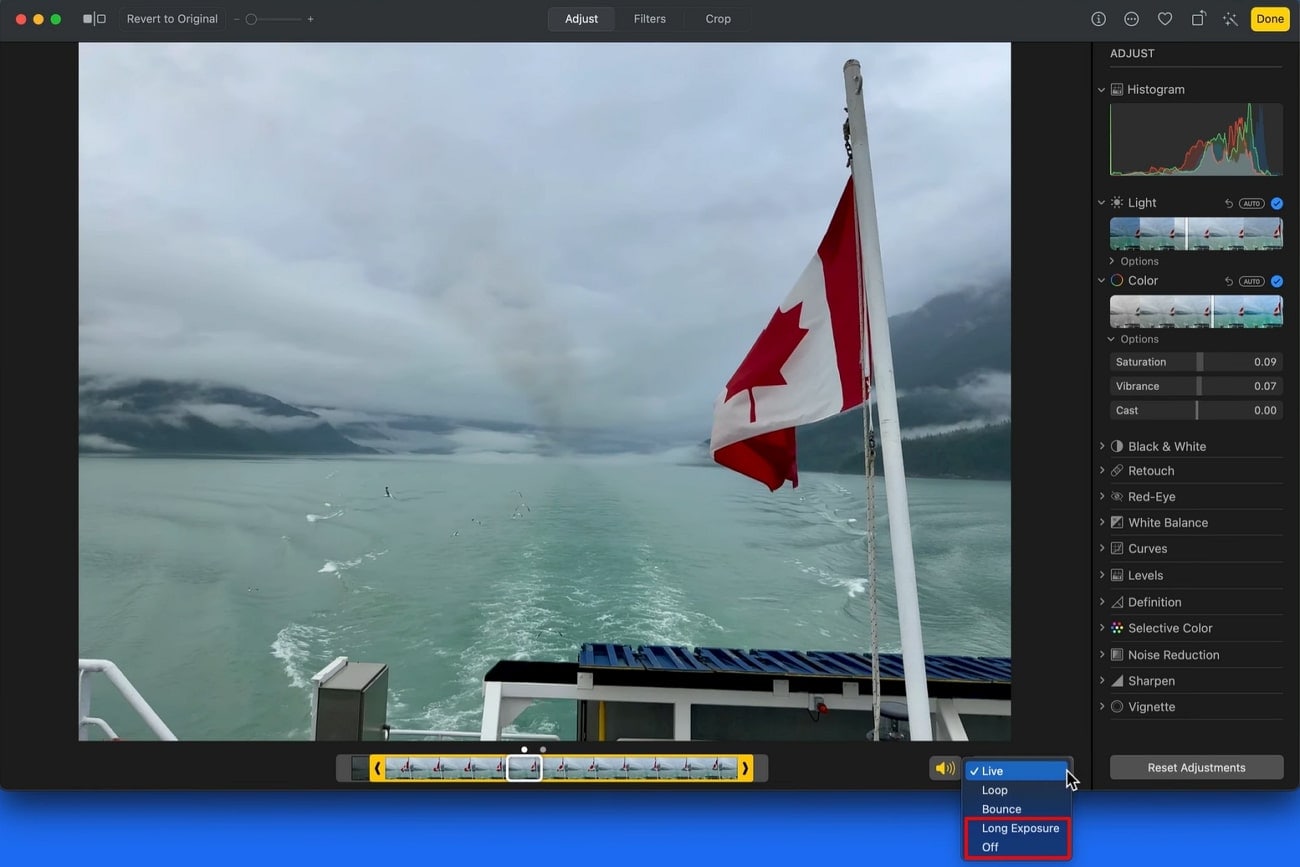The image size is (1300, 867).
Task: Click the Levels icon
Action: [x=1117, y=575]
